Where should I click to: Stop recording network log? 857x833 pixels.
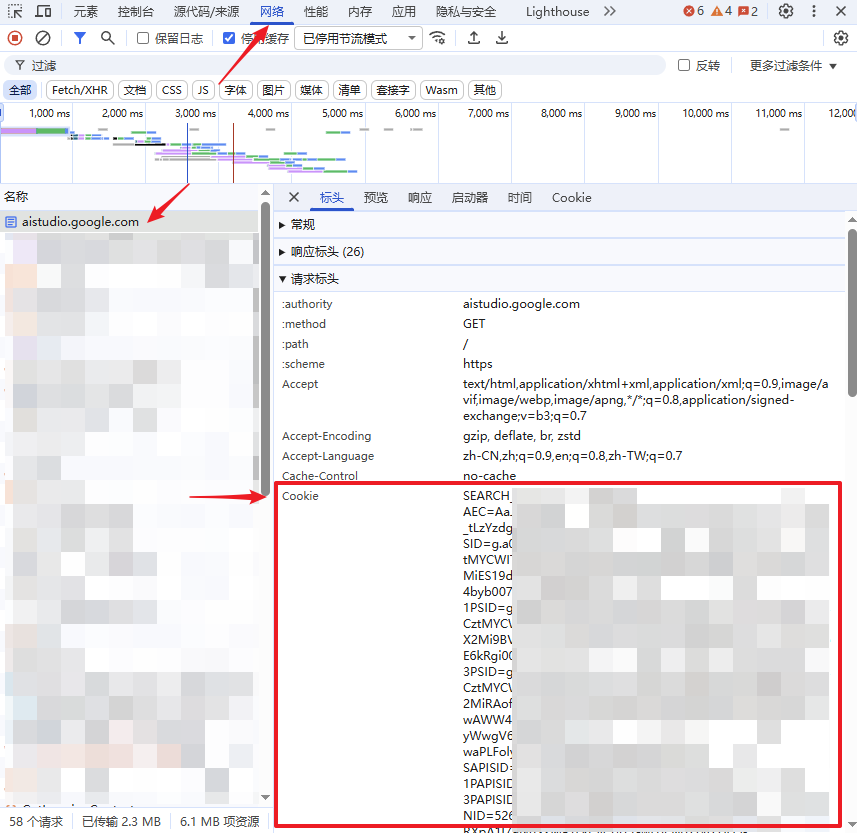coord(15,38)
